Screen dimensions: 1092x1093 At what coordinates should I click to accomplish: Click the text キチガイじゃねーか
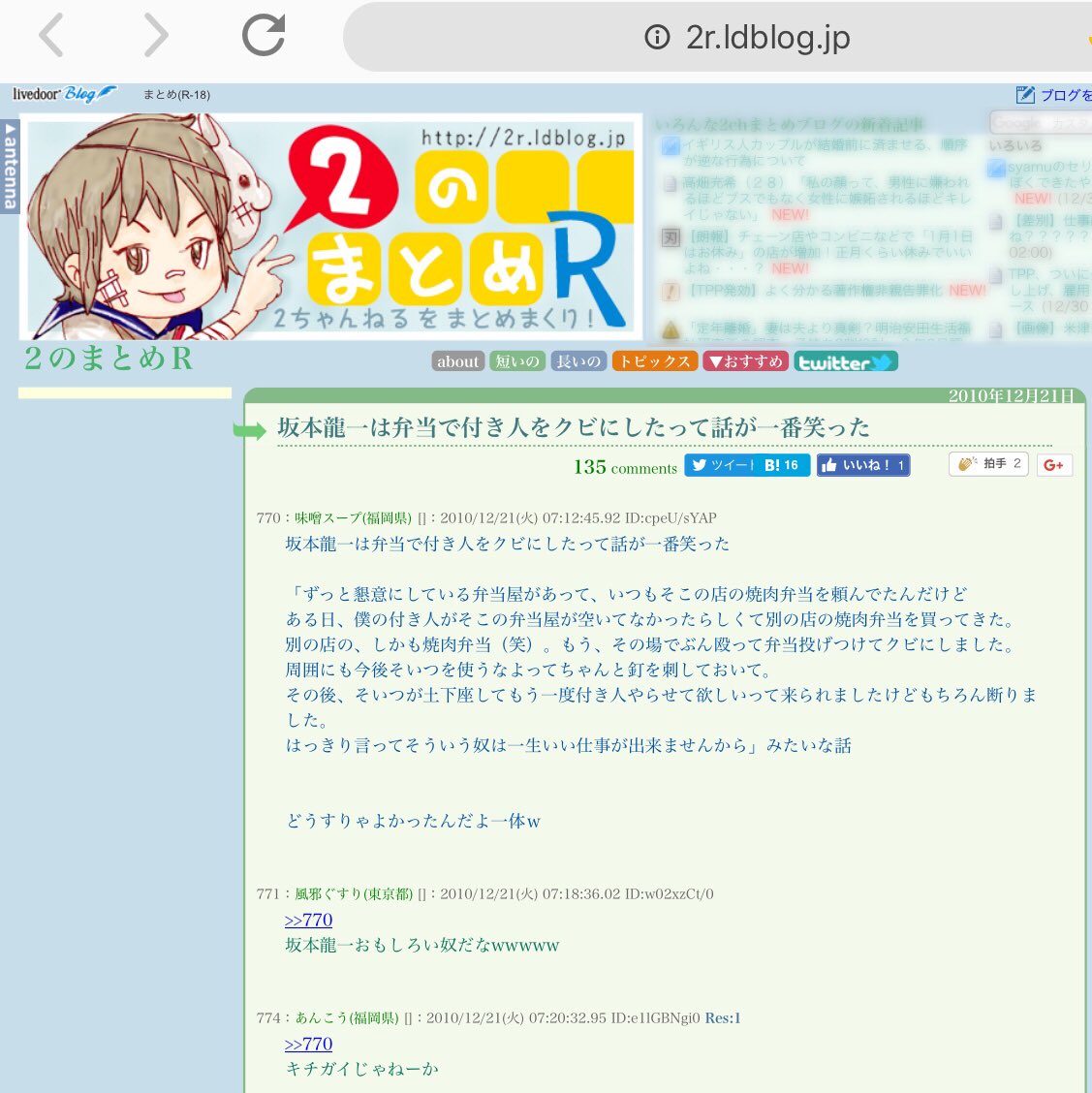click(x=362, y=1070)
